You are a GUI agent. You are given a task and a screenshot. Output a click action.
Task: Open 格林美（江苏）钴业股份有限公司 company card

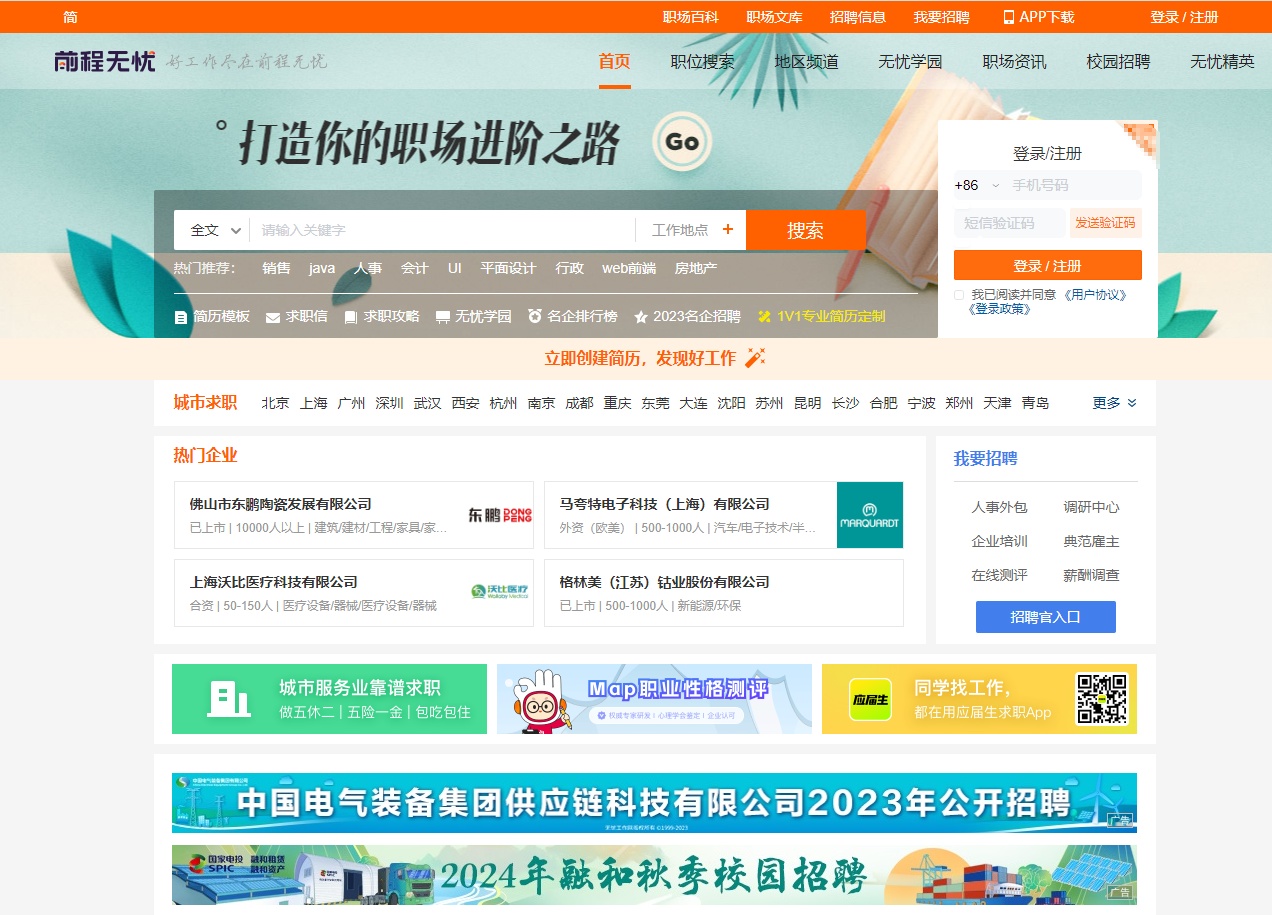(x=724, y=593)
